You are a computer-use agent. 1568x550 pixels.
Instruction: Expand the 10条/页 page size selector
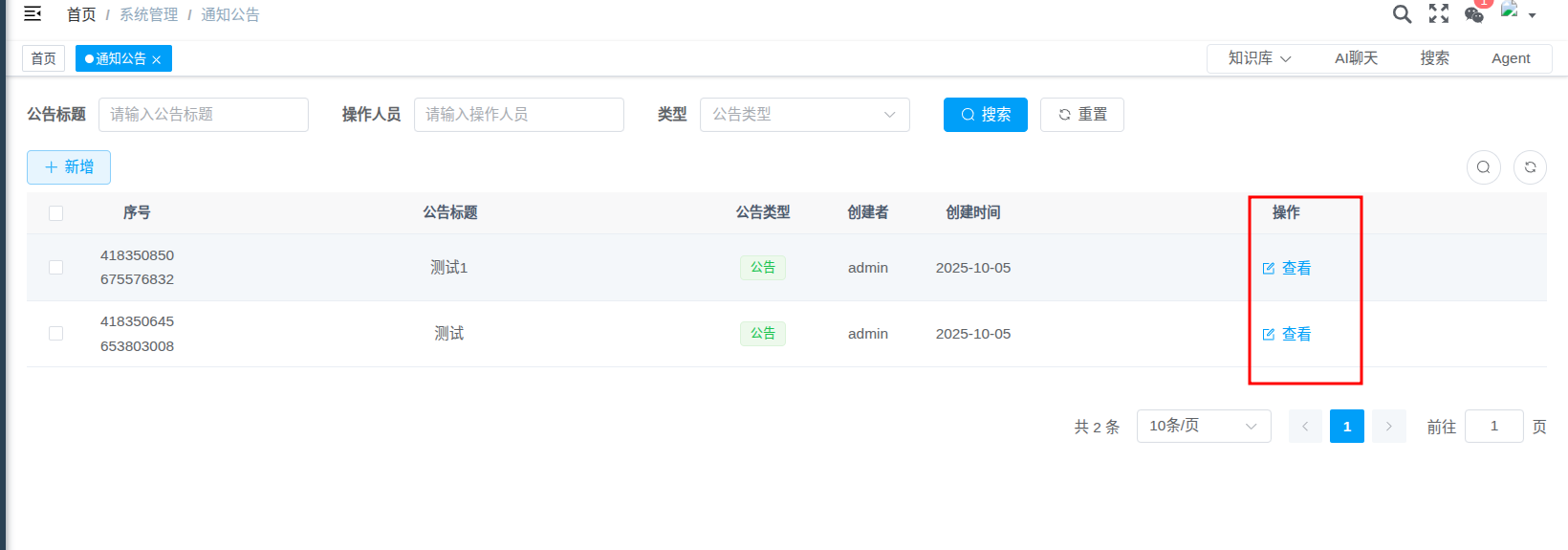click(x=1203, y=427)
